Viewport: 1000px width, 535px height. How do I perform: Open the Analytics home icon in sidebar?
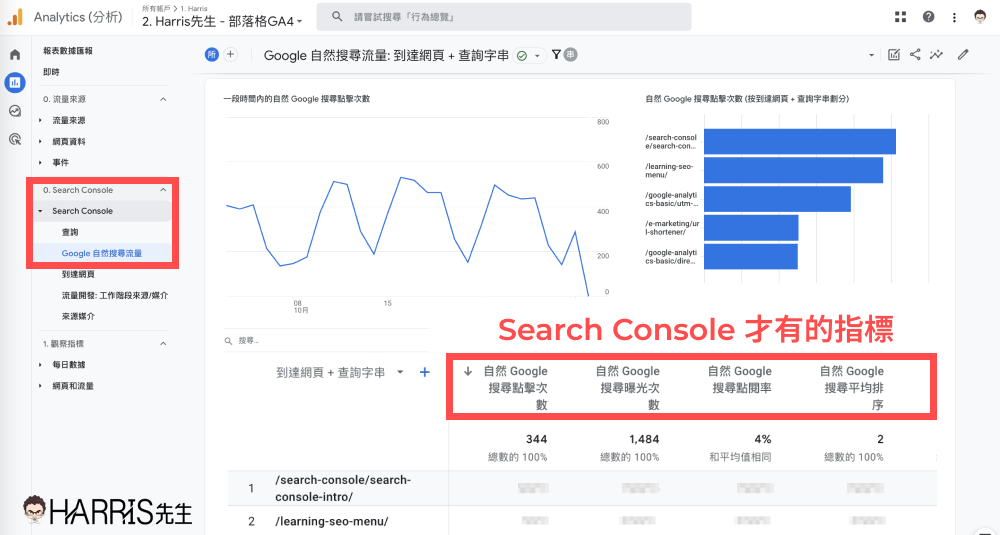coord(15,55)
